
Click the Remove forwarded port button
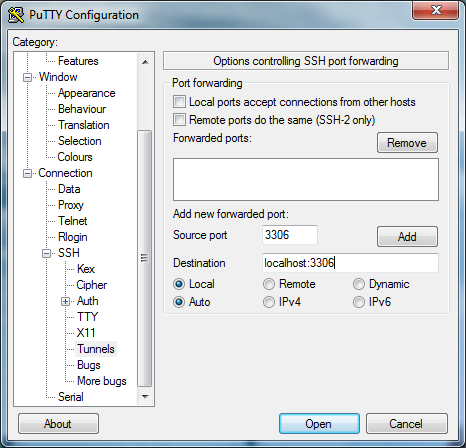407,143
